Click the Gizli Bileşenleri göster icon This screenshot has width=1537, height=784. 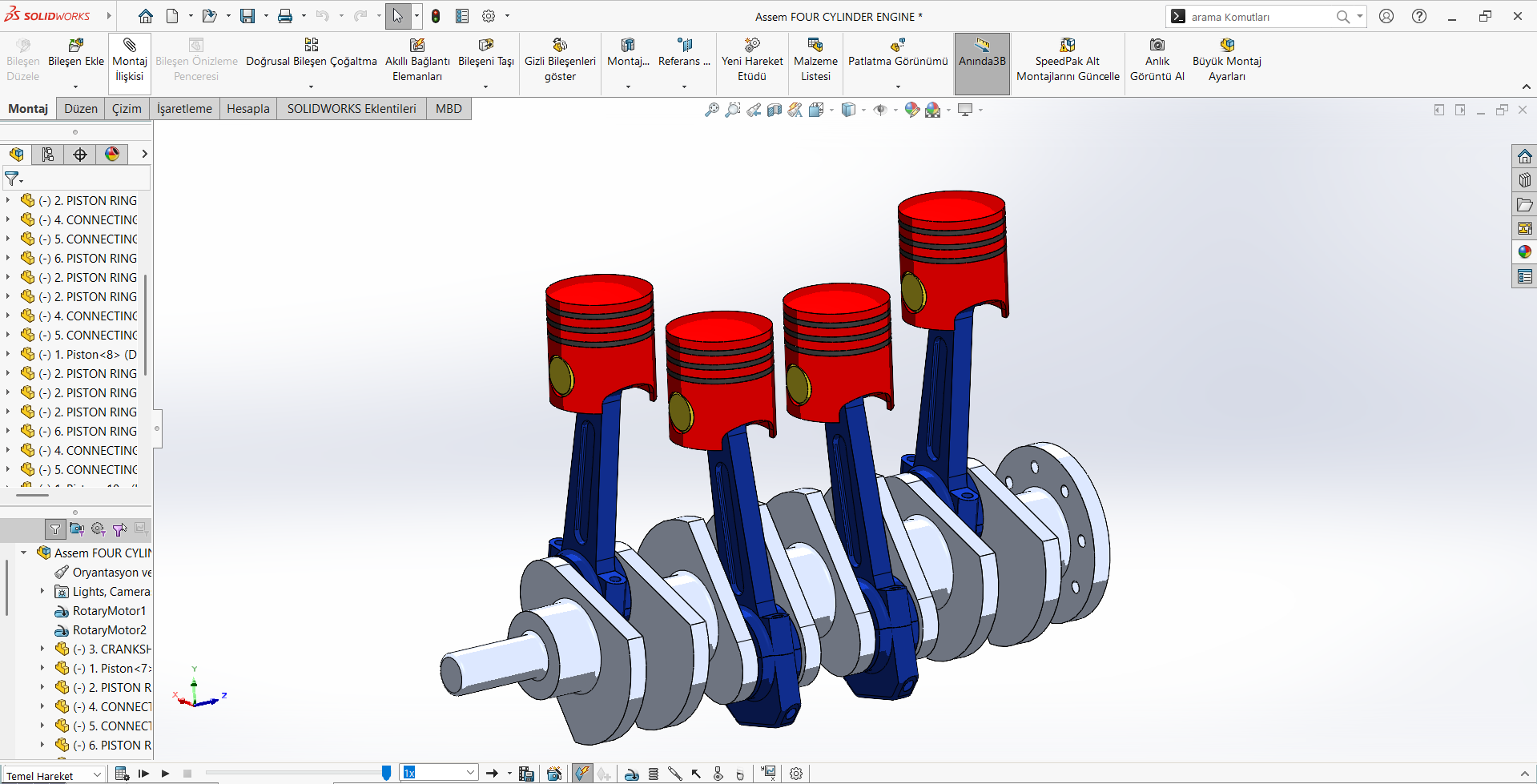(560, 46)
